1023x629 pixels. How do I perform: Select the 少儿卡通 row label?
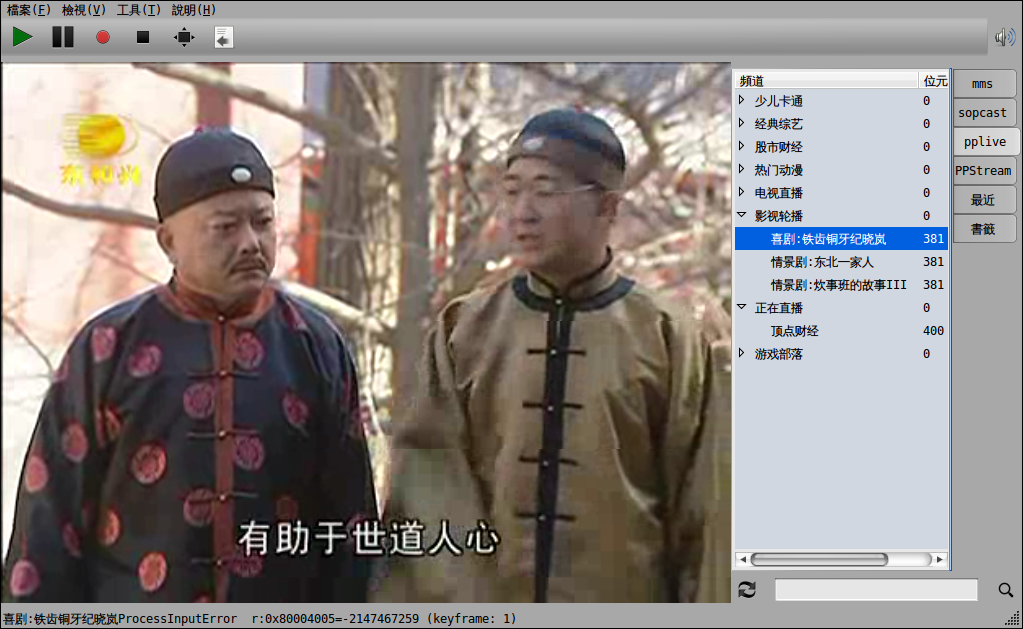(778, 101)
